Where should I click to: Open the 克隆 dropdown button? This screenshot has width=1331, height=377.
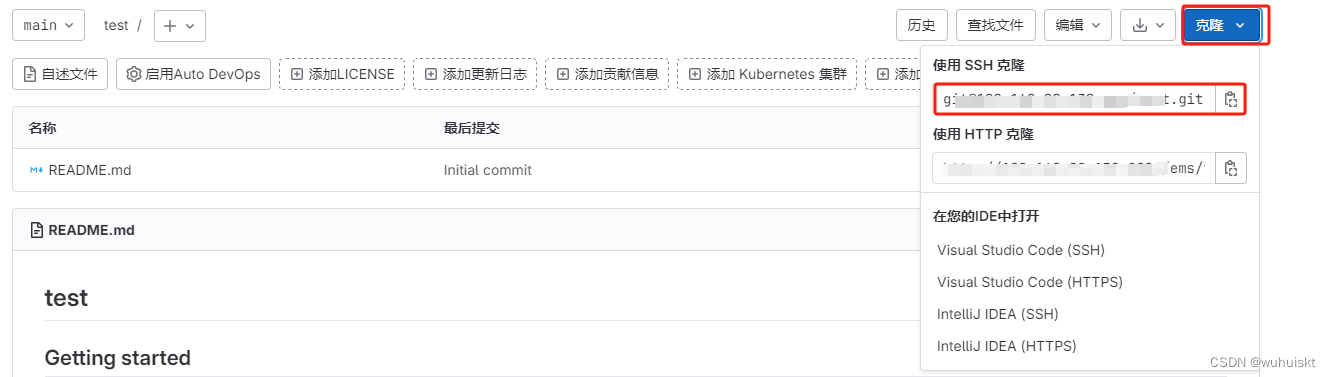[x=1227, y=26]
